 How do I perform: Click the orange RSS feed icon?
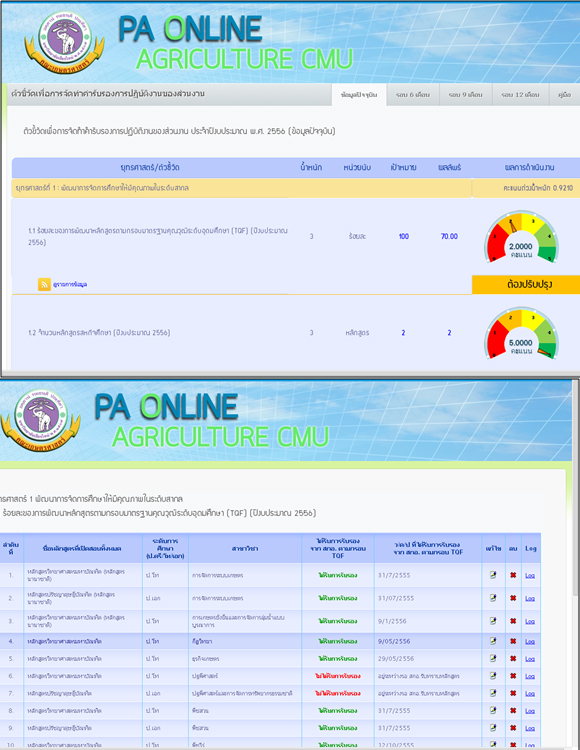[44, 284]
